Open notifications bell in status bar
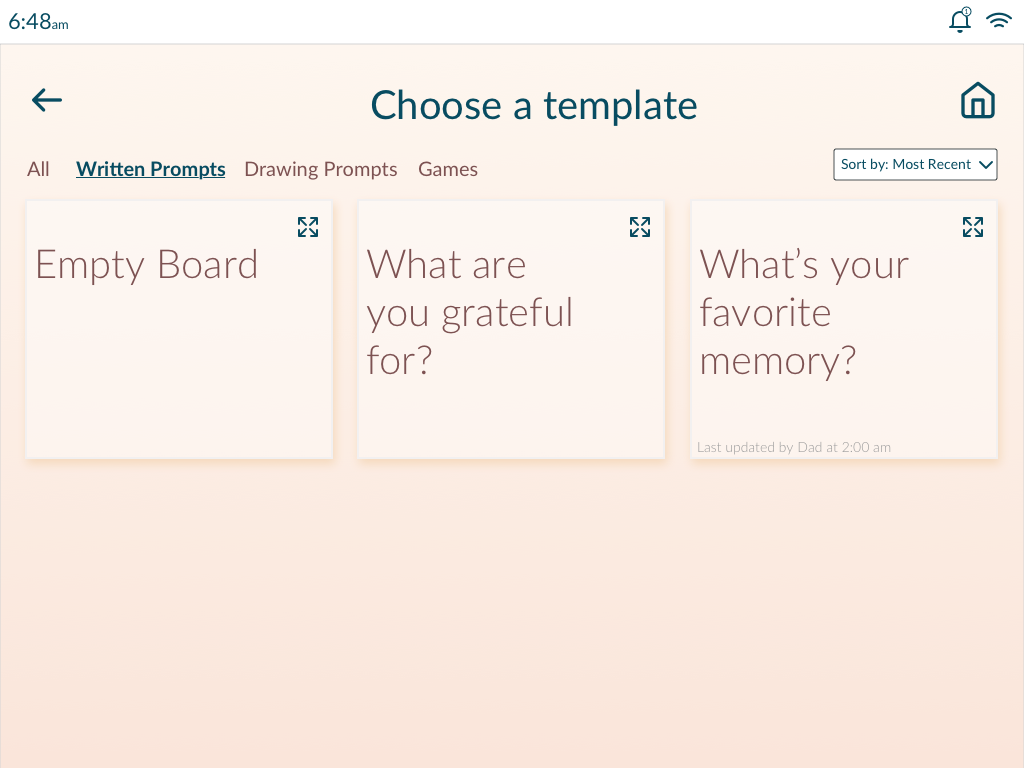Screen dimensions: 1024x768 click(960, 20)
